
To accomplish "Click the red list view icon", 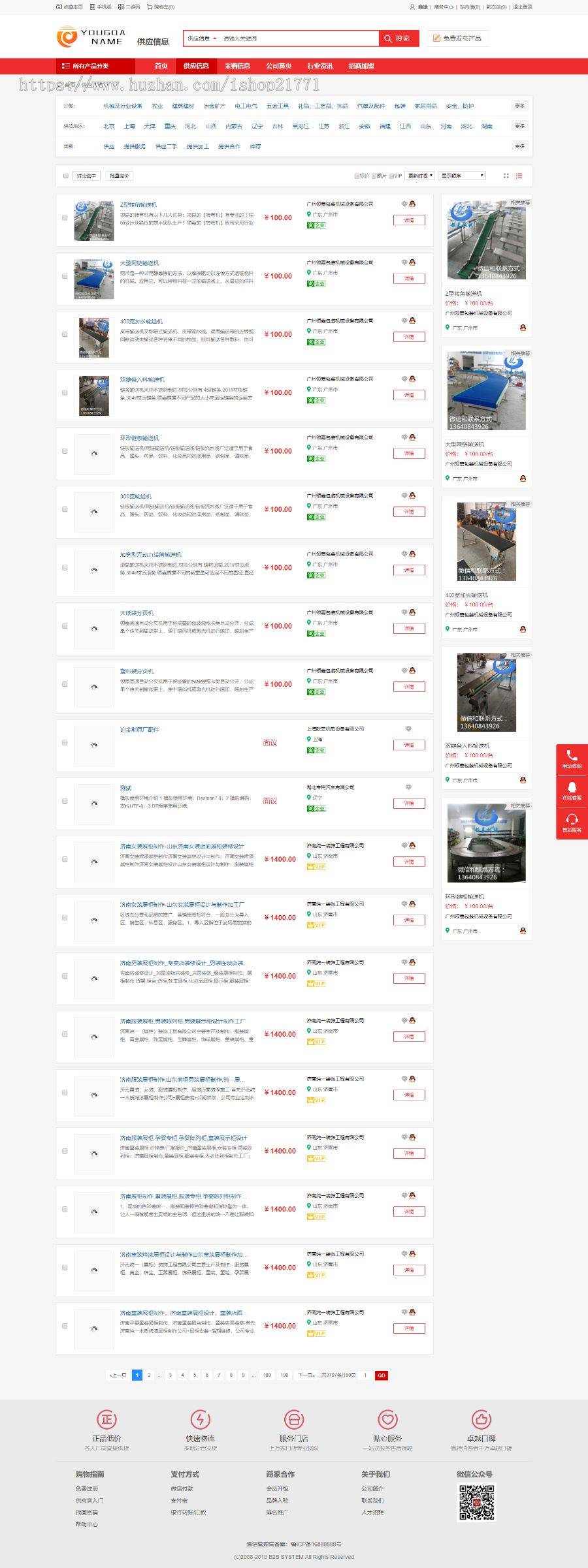I will click(519, 176).
